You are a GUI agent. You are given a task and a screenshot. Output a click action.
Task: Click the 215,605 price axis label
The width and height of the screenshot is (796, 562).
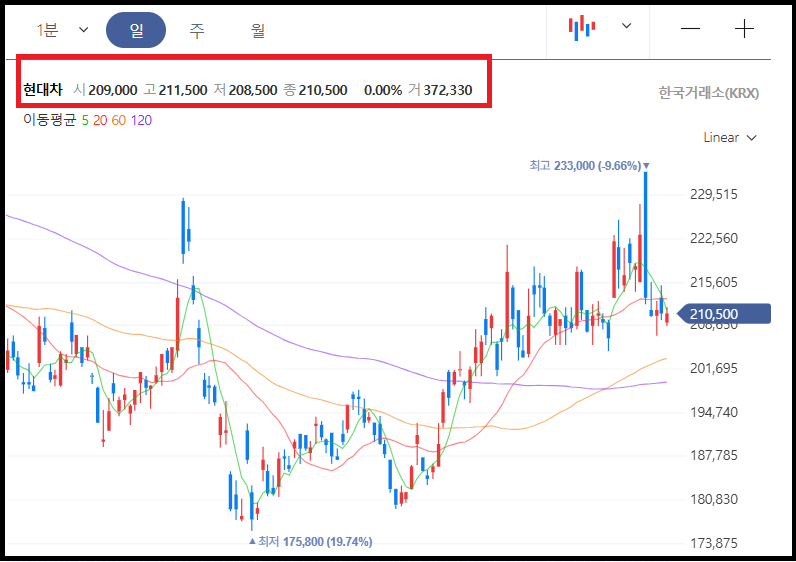pyautogui.click(x=714, y=282)
